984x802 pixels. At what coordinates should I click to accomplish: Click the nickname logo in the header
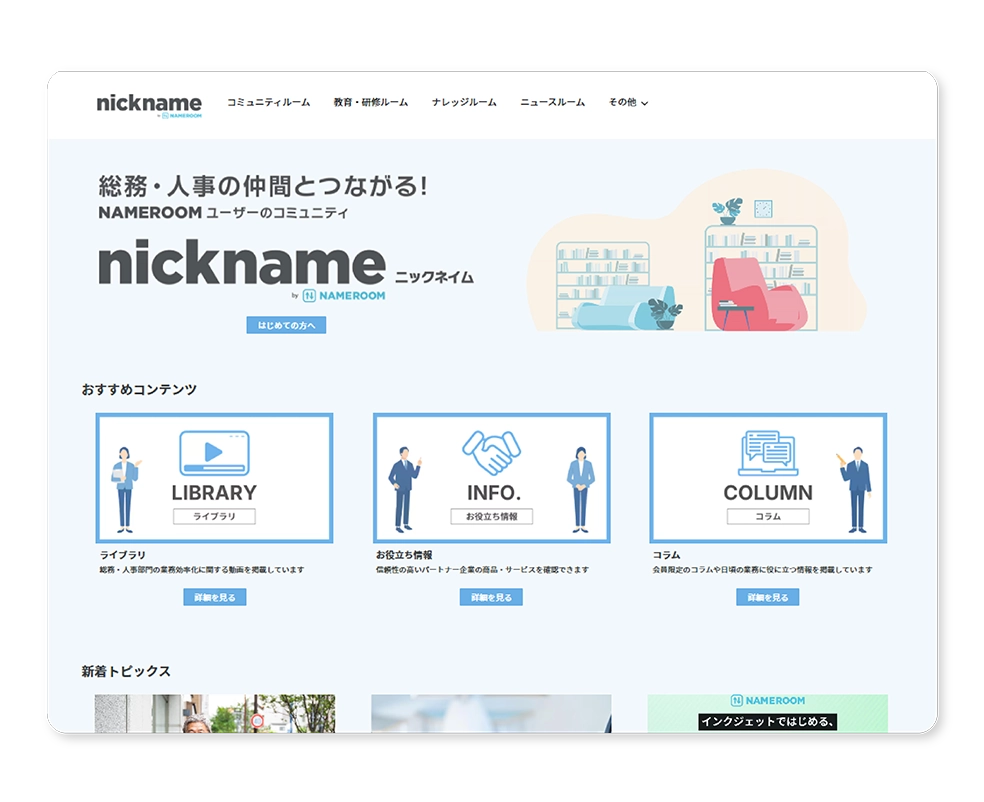coord(148,102)
